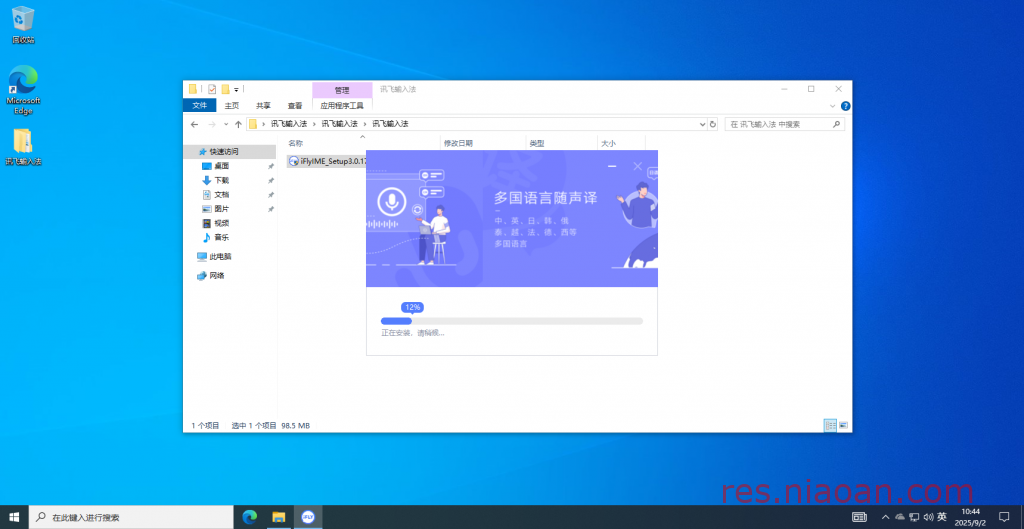Open the notification center icon
Viewport: 1024px width, 529px height.
click(1004, 517)
